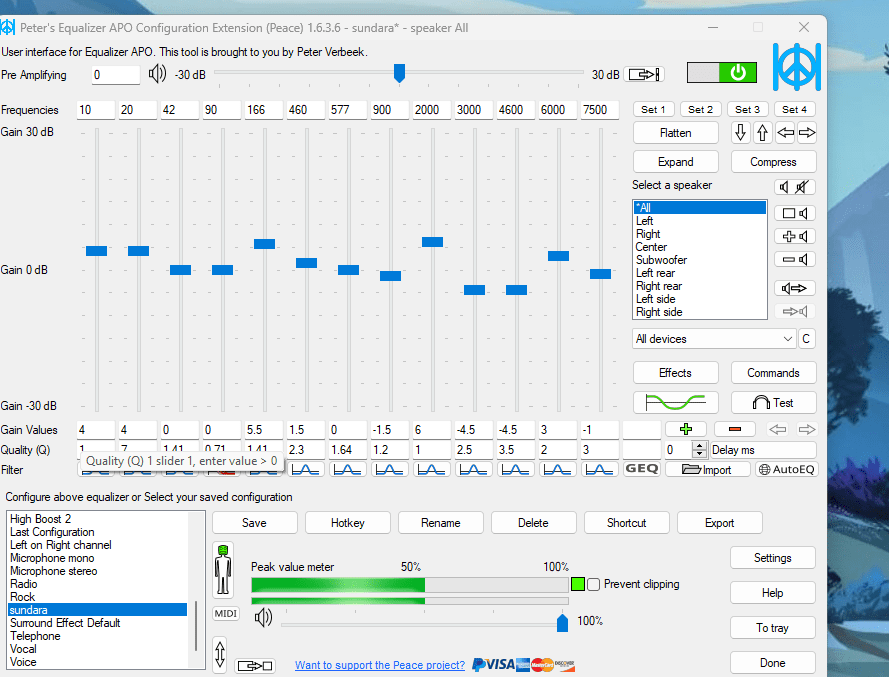Save the current configuration
This screenshot has height=677, width=889.
coord(254,523)
